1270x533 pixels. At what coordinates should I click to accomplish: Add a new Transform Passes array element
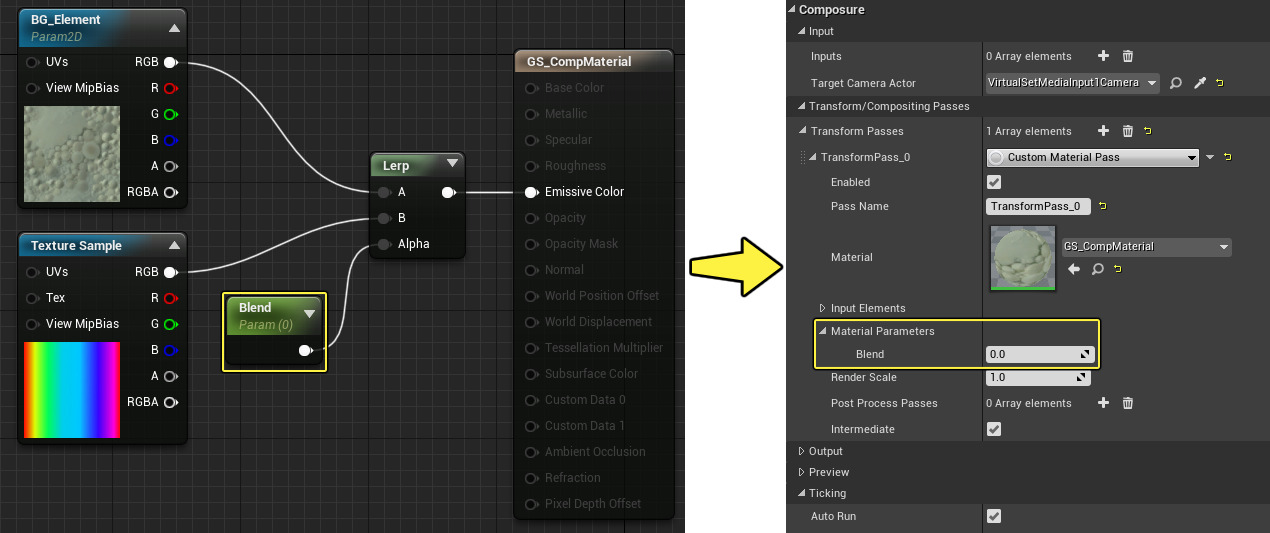(x=1103, y=131)
